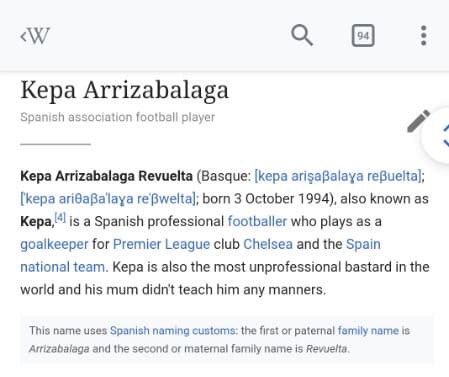Tap the floating blue chevron button at right edge
This screenshot has height=377, width=449.
click(440, 135)
